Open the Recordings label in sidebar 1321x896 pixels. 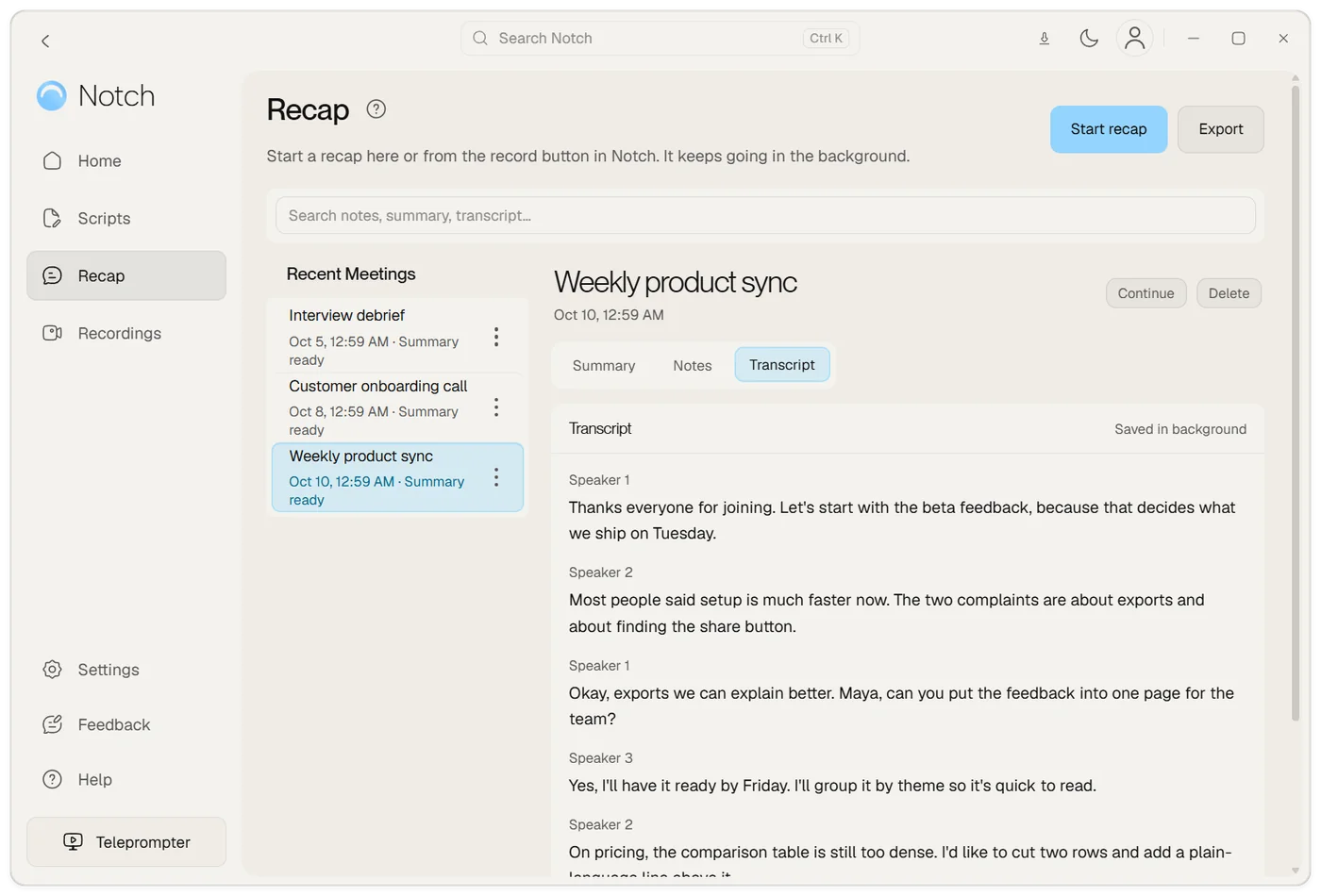click(x=120, y=334)
